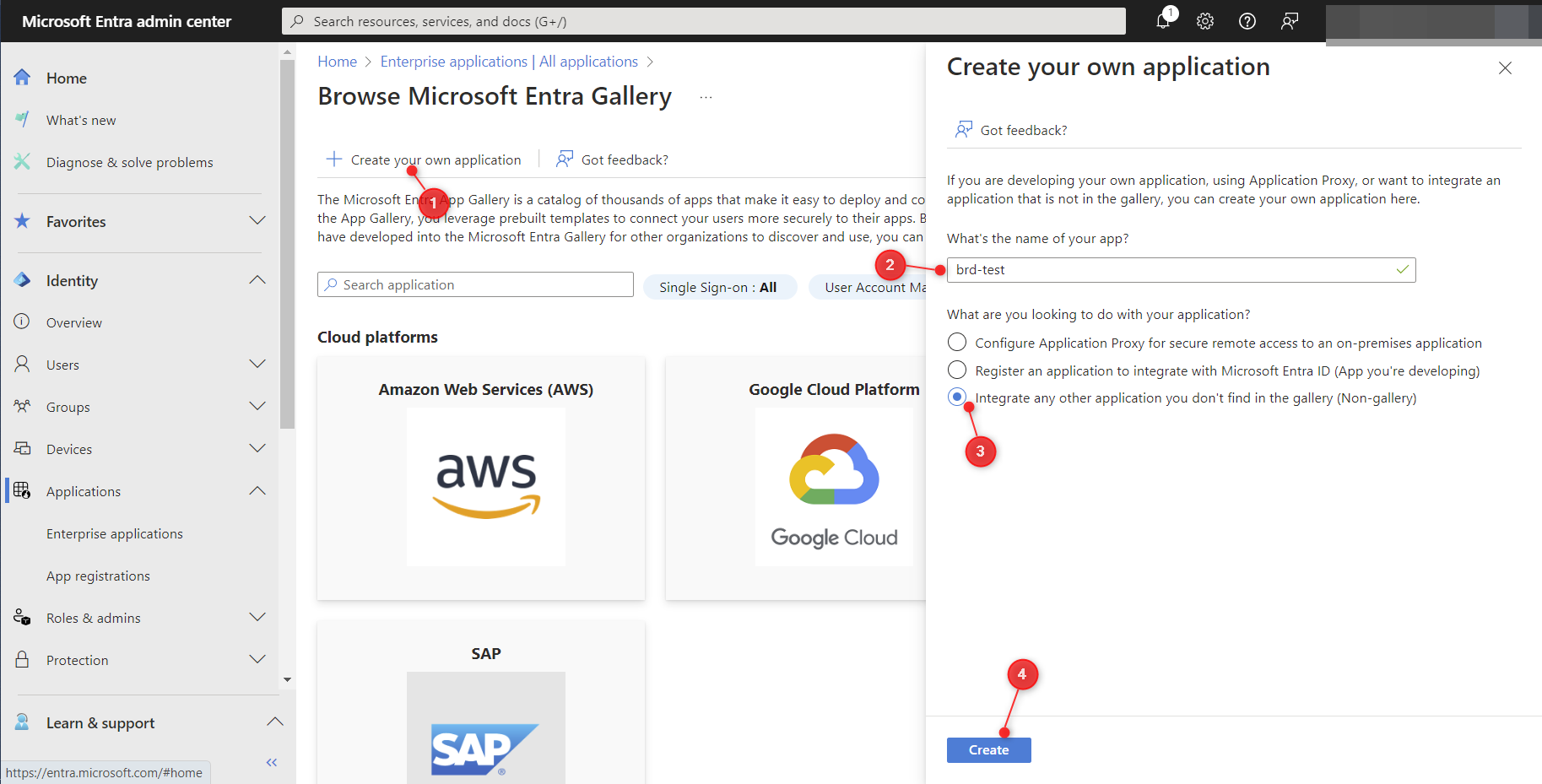The width and height of the screenshot is (1542, 784).
Task: Close the Create your own application panel
Action: (1505, 68)
